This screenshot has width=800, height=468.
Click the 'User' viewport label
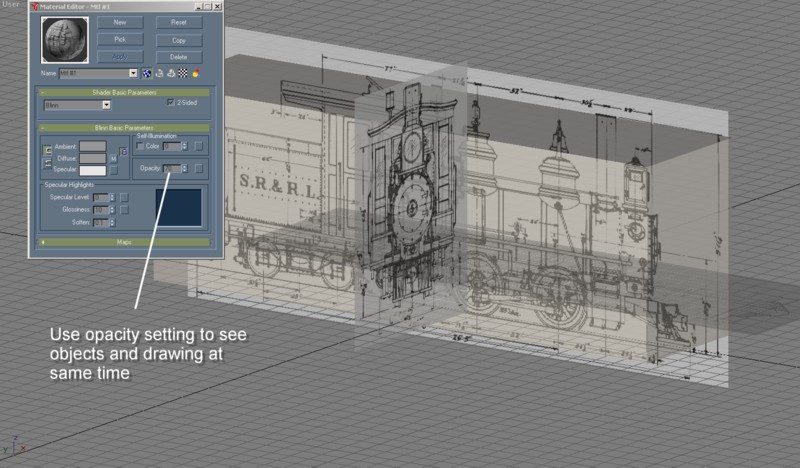[11, 4]
